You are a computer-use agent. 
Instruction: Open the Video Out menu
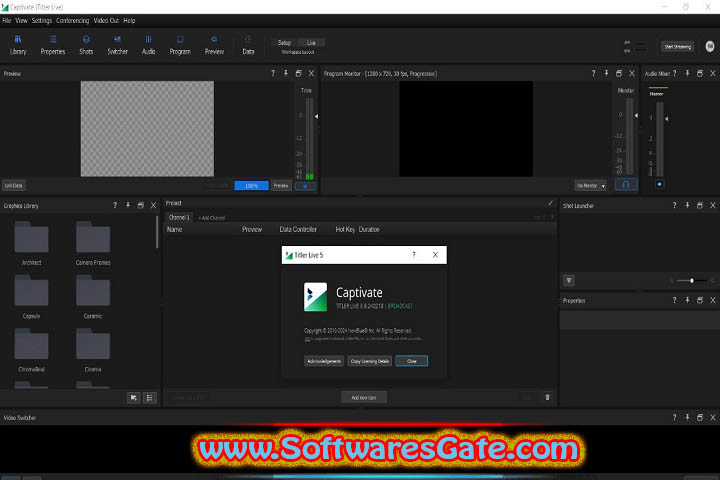[106, 20]
